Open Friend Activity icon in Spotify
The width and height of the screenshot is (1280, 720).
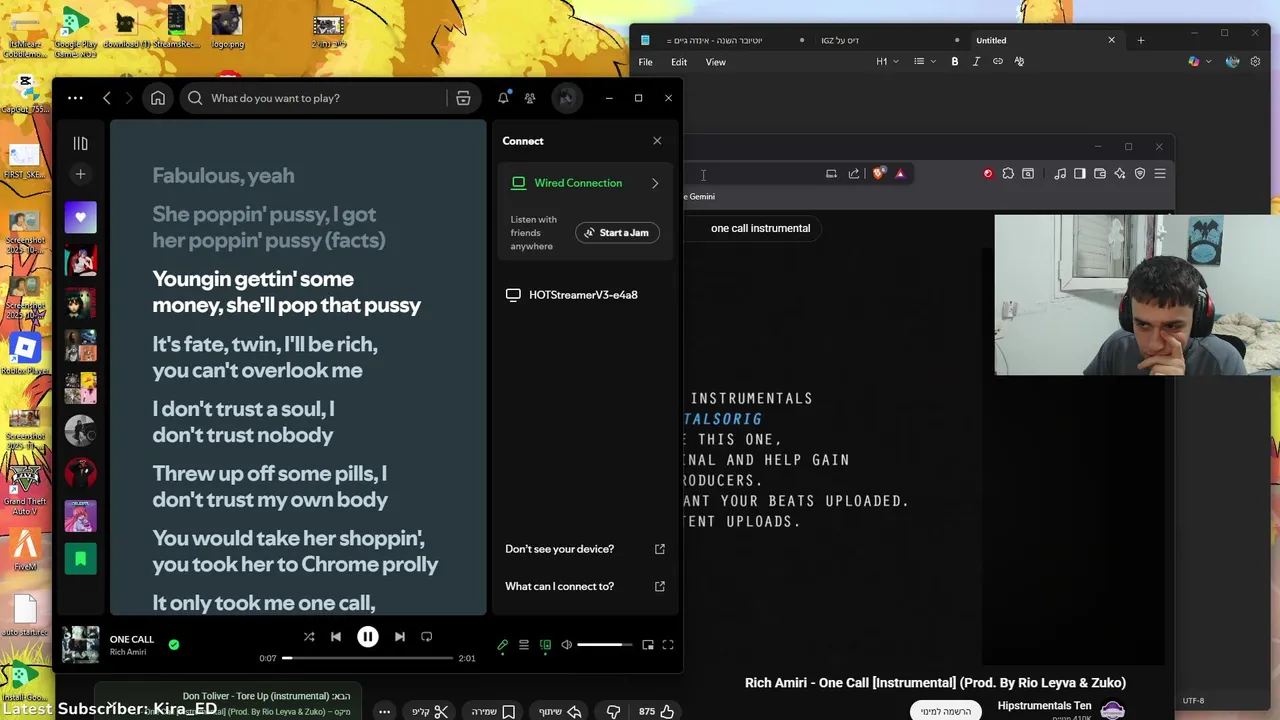coord(530,98)
